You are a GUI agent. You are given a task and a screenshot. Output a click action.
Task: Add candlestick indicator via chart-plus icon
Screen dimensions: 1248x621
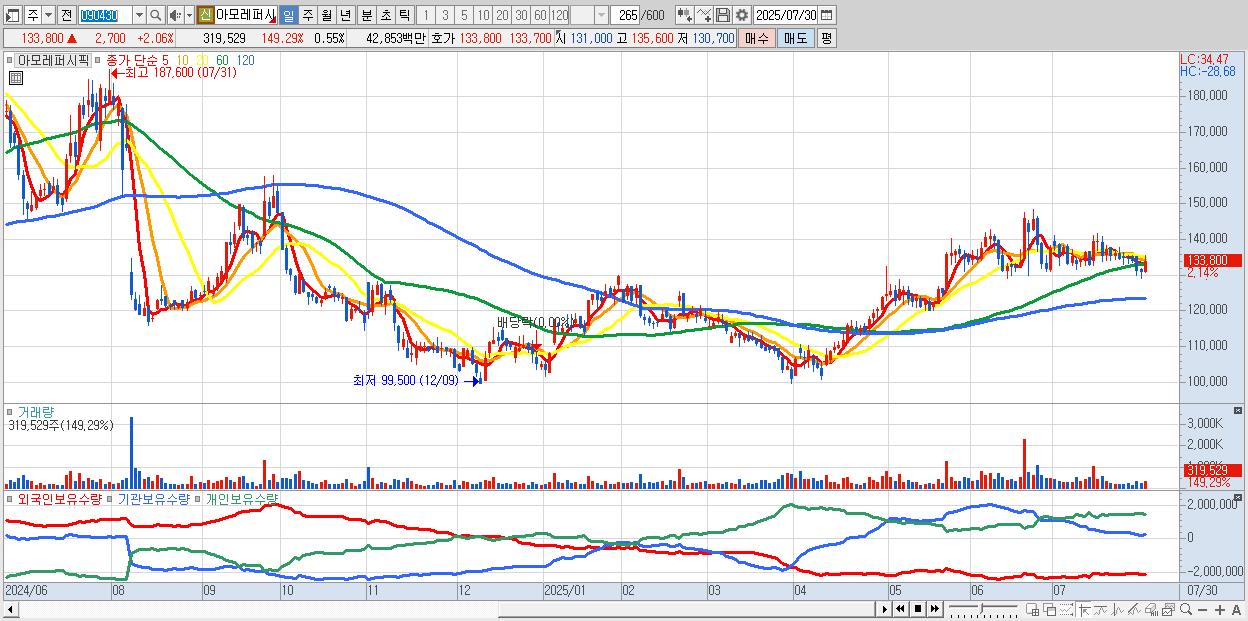tap(684, 15)
